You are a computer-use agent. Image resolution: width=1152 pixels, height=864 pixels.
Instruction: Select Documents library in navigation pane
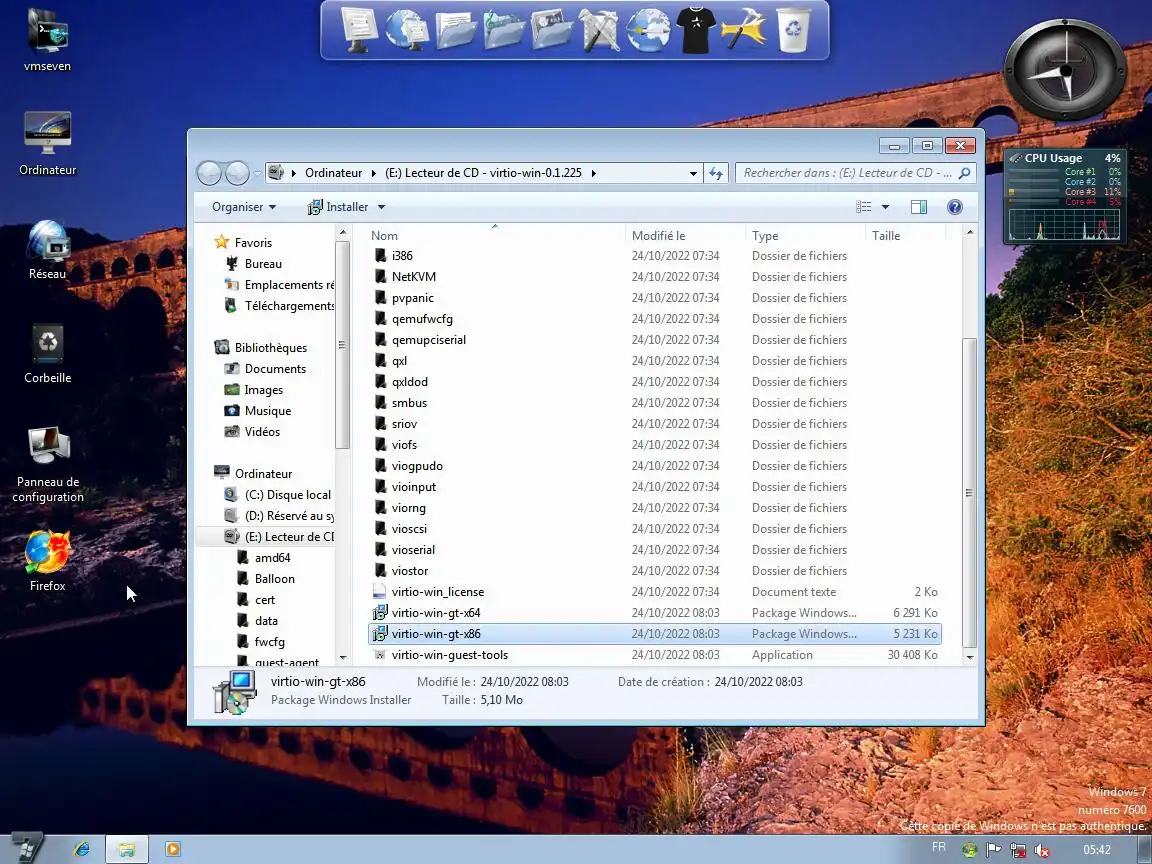[x=275, y=369]
